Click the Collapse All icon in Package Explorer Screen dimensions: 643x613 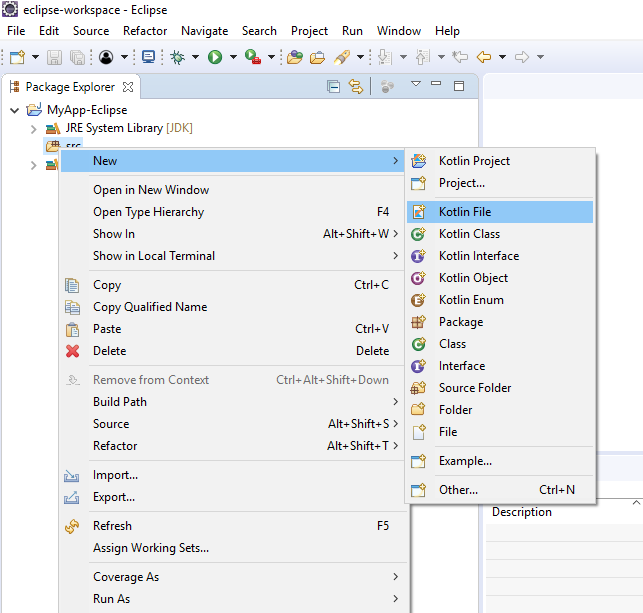click(334, 87)
